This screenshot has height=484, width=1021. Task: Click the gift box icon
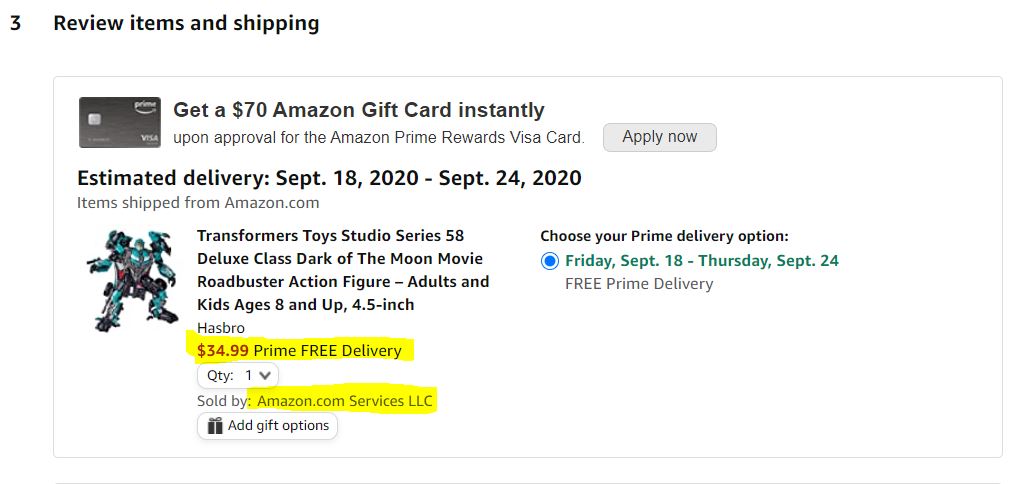[x=214, y=426]
